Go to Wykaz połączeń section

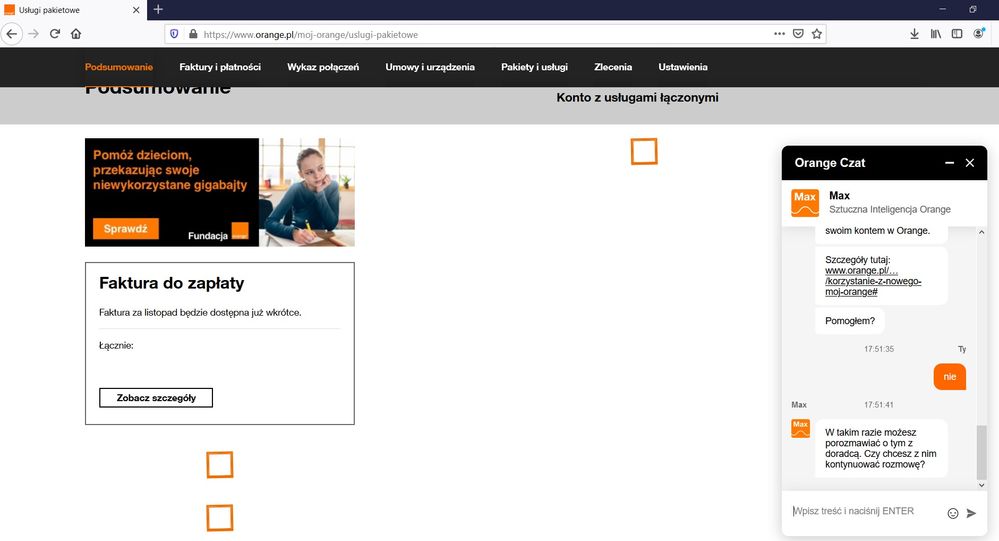click(x=323, y=67)
